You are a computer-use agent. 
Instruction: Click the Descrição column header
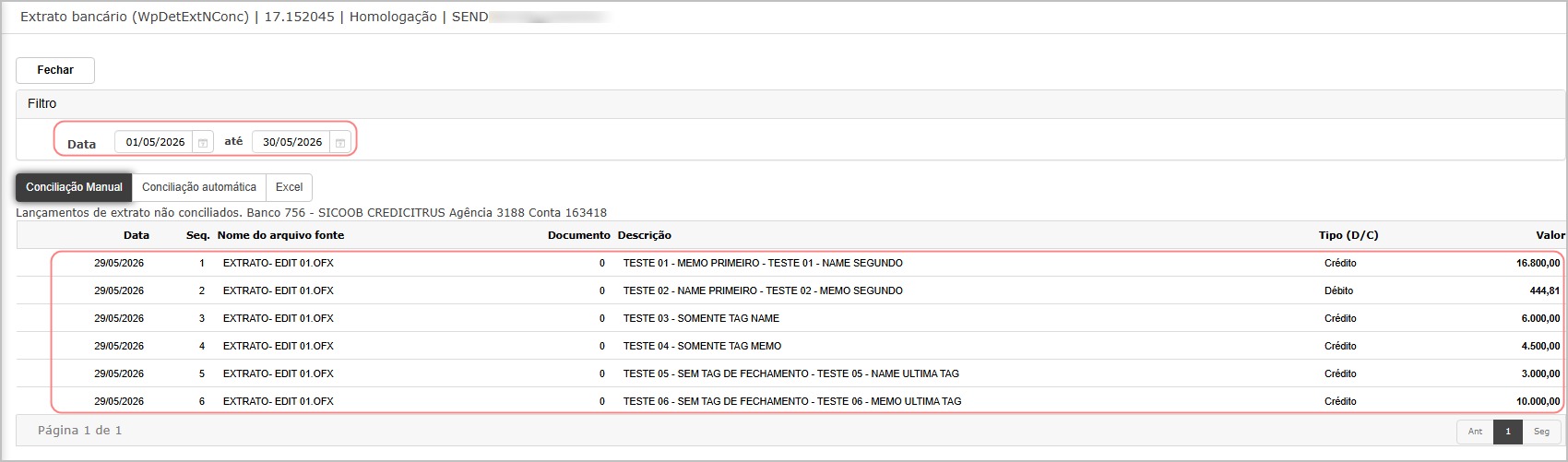pos(645,235)
